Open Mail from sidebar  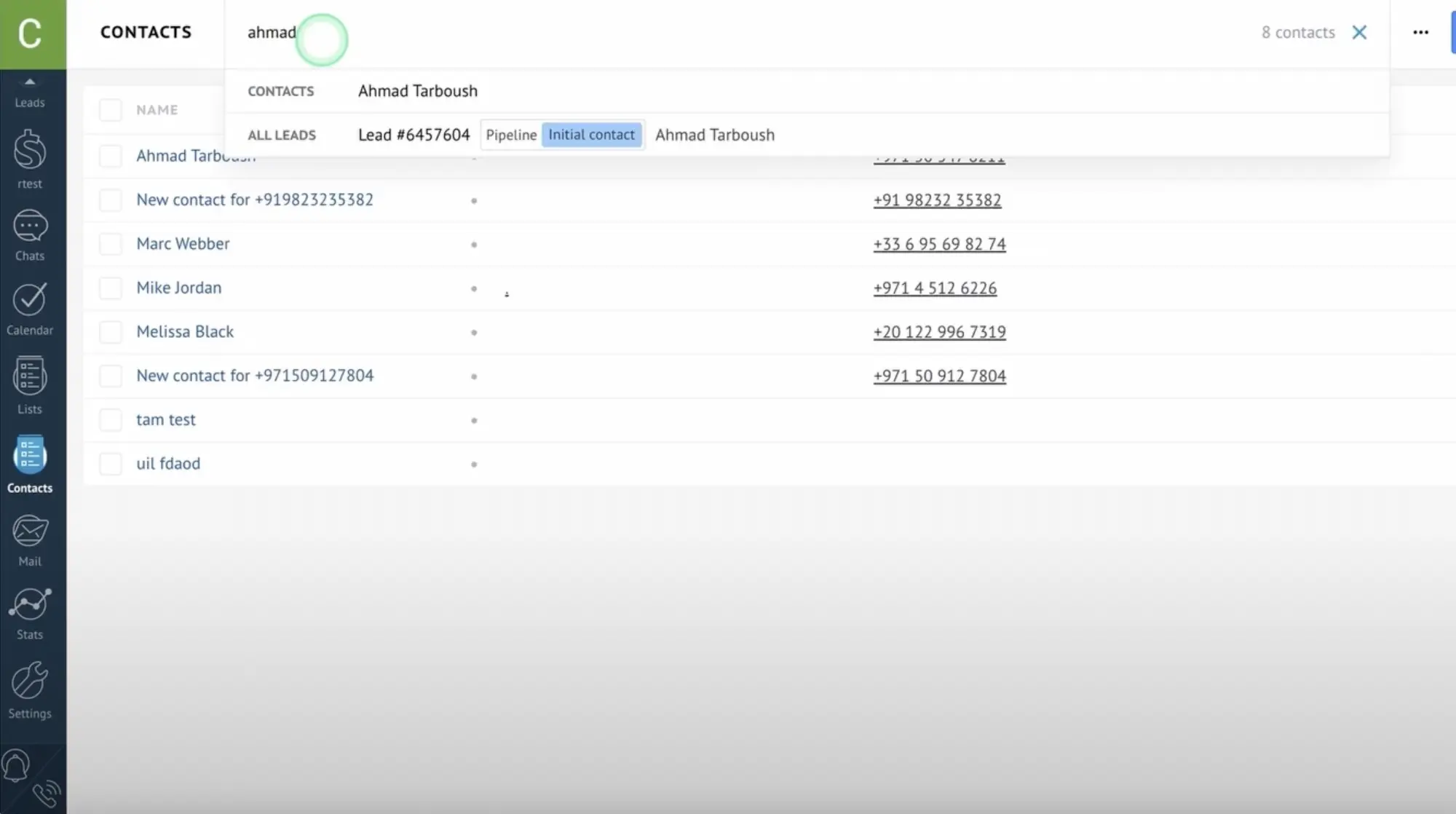30,540
